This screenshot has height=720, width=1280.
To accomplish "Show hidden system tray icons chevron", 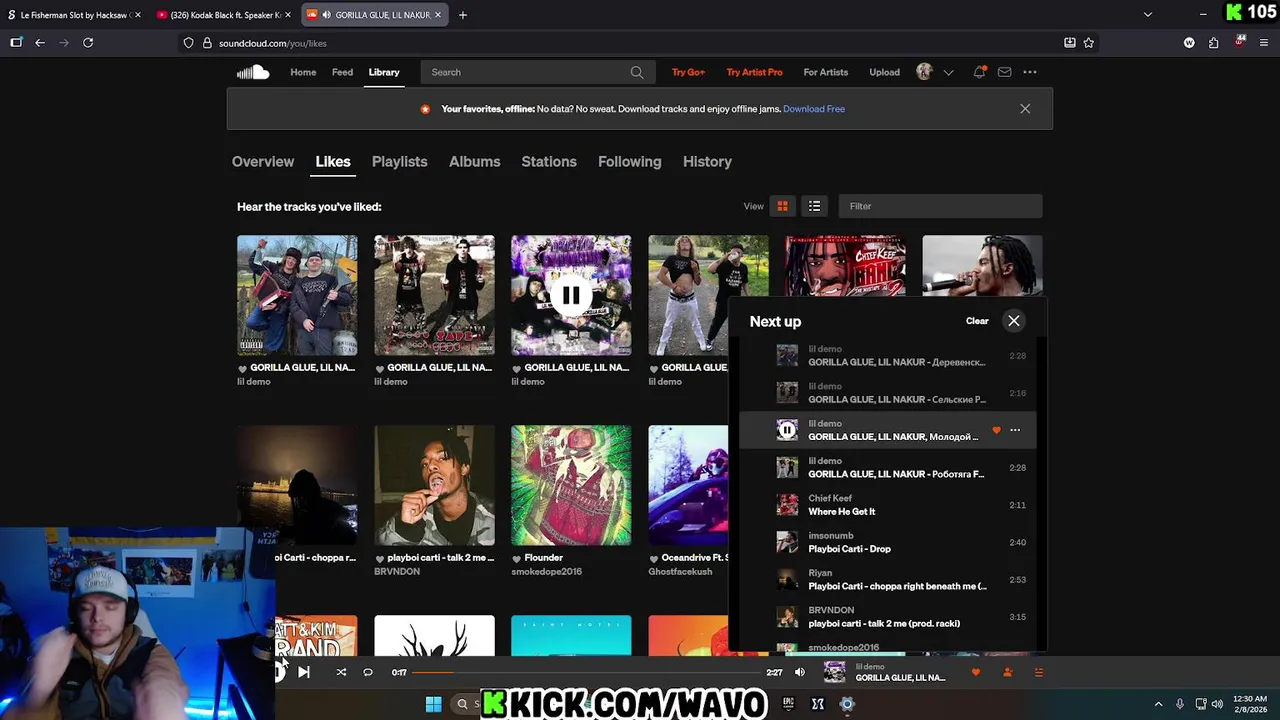I will click(x=1158, y=704).
